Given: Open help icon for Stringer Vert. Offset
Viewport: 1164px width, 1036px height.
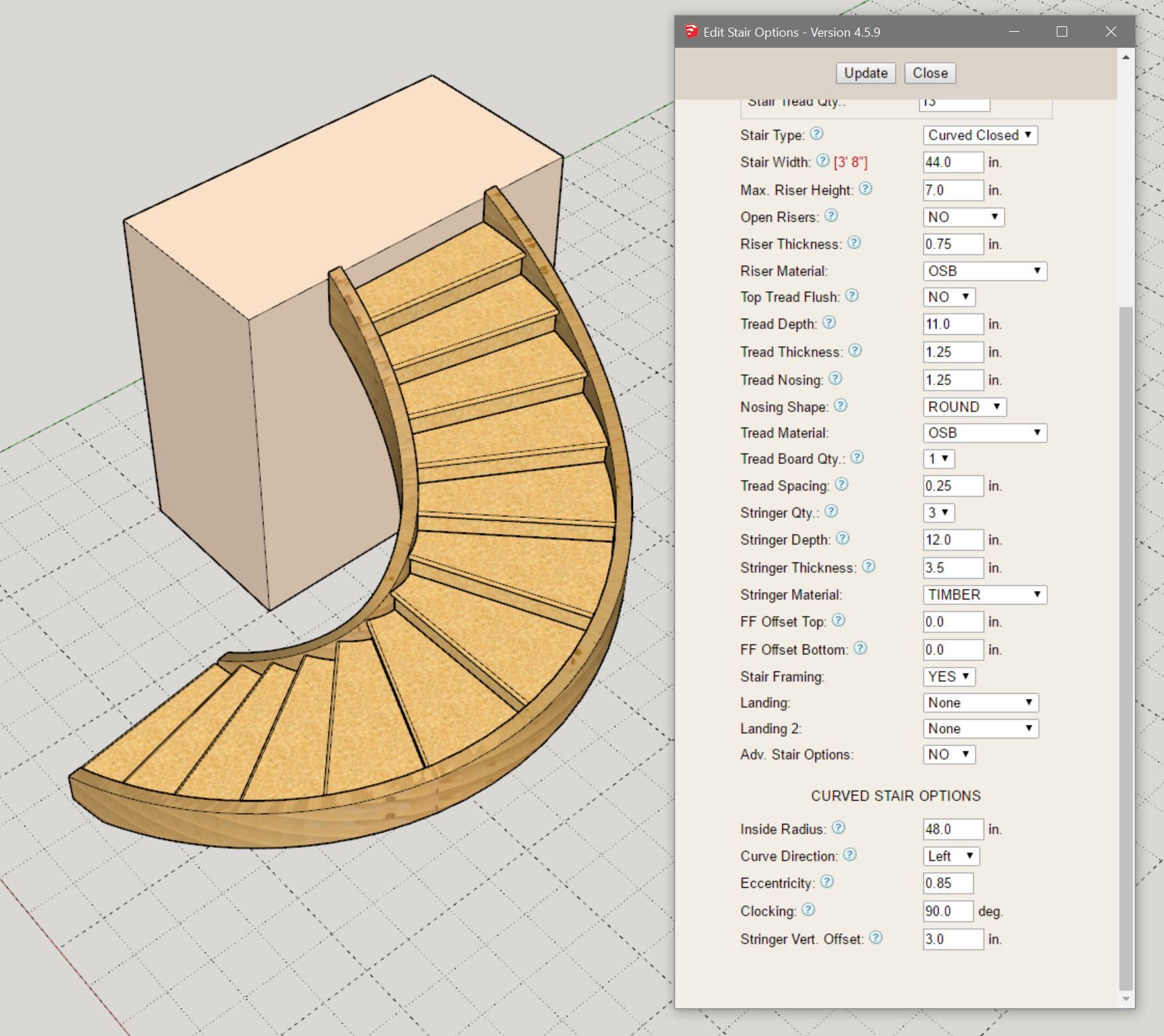Looking at the screenshot, I should [x=876, y=938].
